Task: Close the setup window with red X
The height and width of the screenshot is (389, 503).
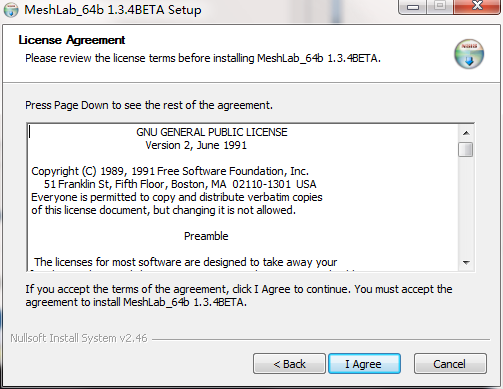Action: [x=477, y=6]
